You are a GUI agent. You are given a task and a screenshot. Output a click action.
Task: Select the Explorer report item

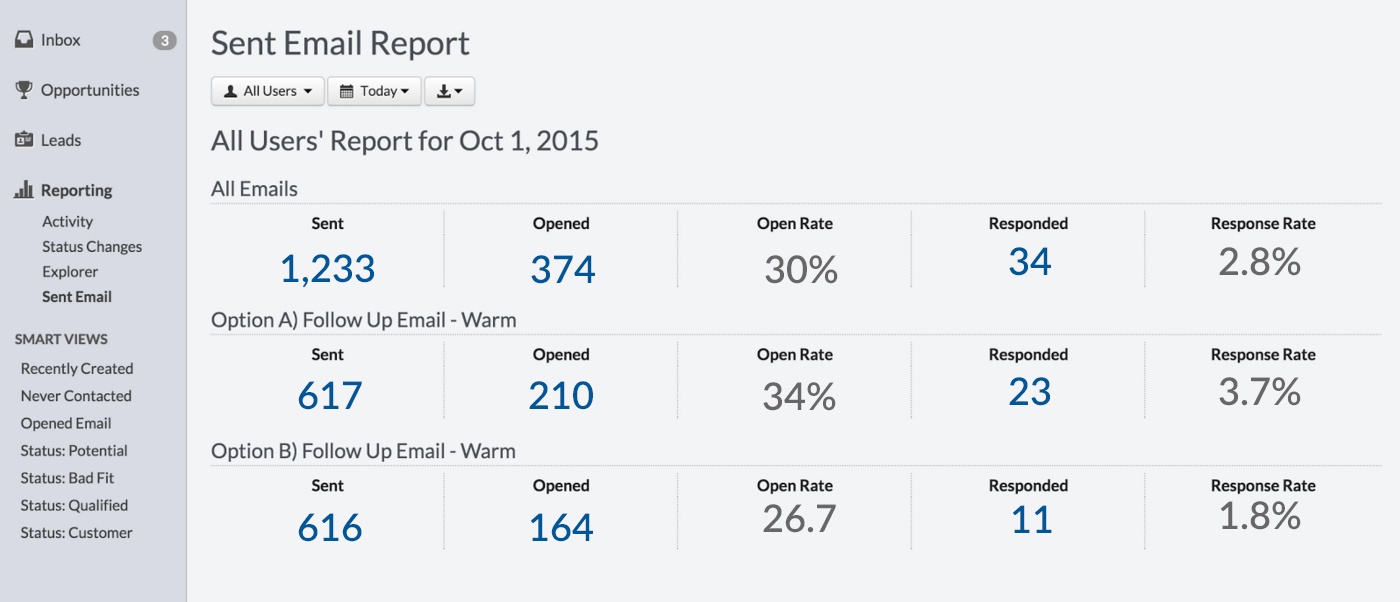click(x=70, y=272)
